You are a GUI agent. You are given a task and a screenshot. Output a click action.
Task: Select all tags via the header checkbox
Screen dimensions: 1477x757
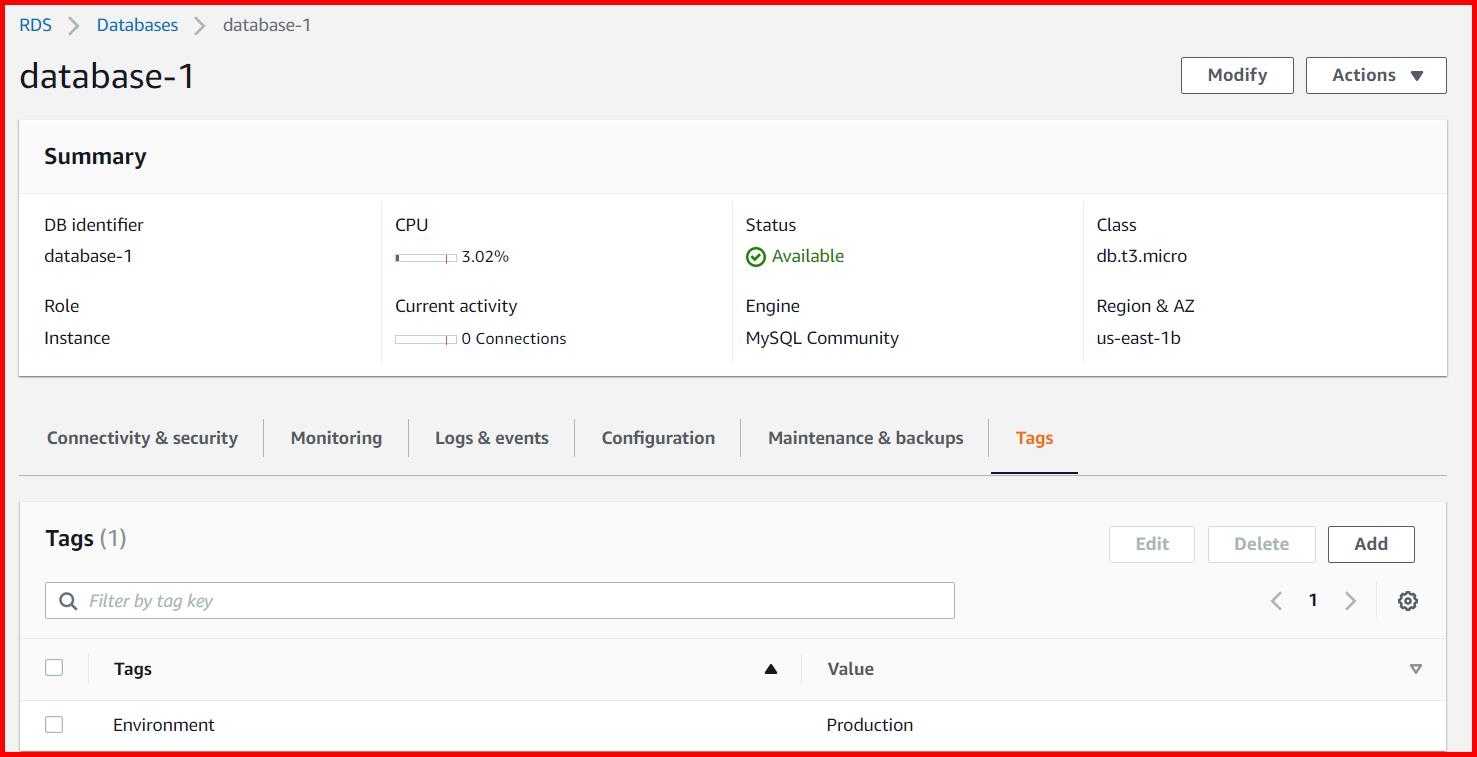pos(54,667)
